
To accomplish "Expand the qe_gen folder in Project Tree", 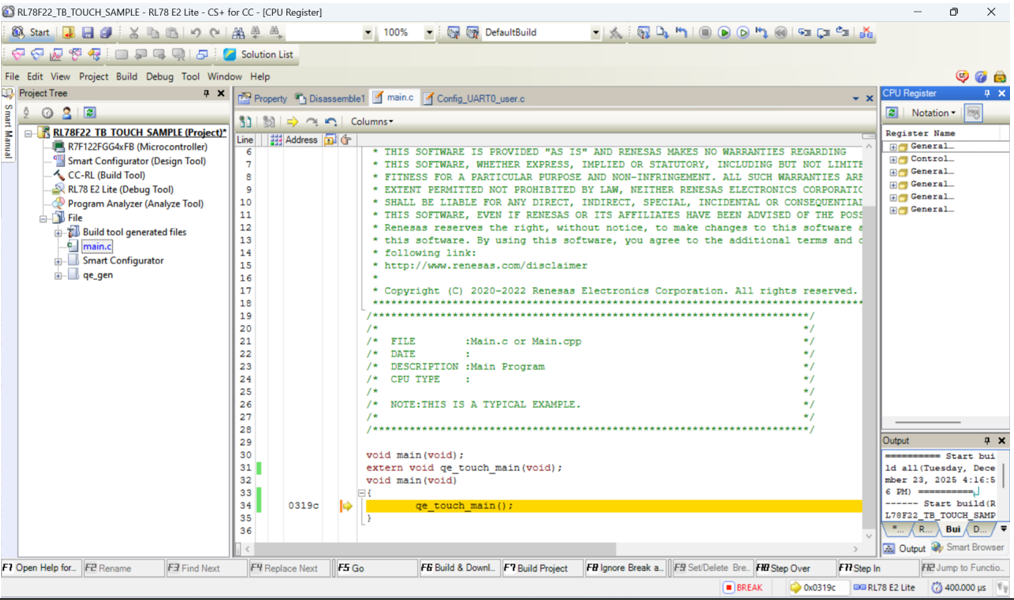I will (x=58, y=275).
